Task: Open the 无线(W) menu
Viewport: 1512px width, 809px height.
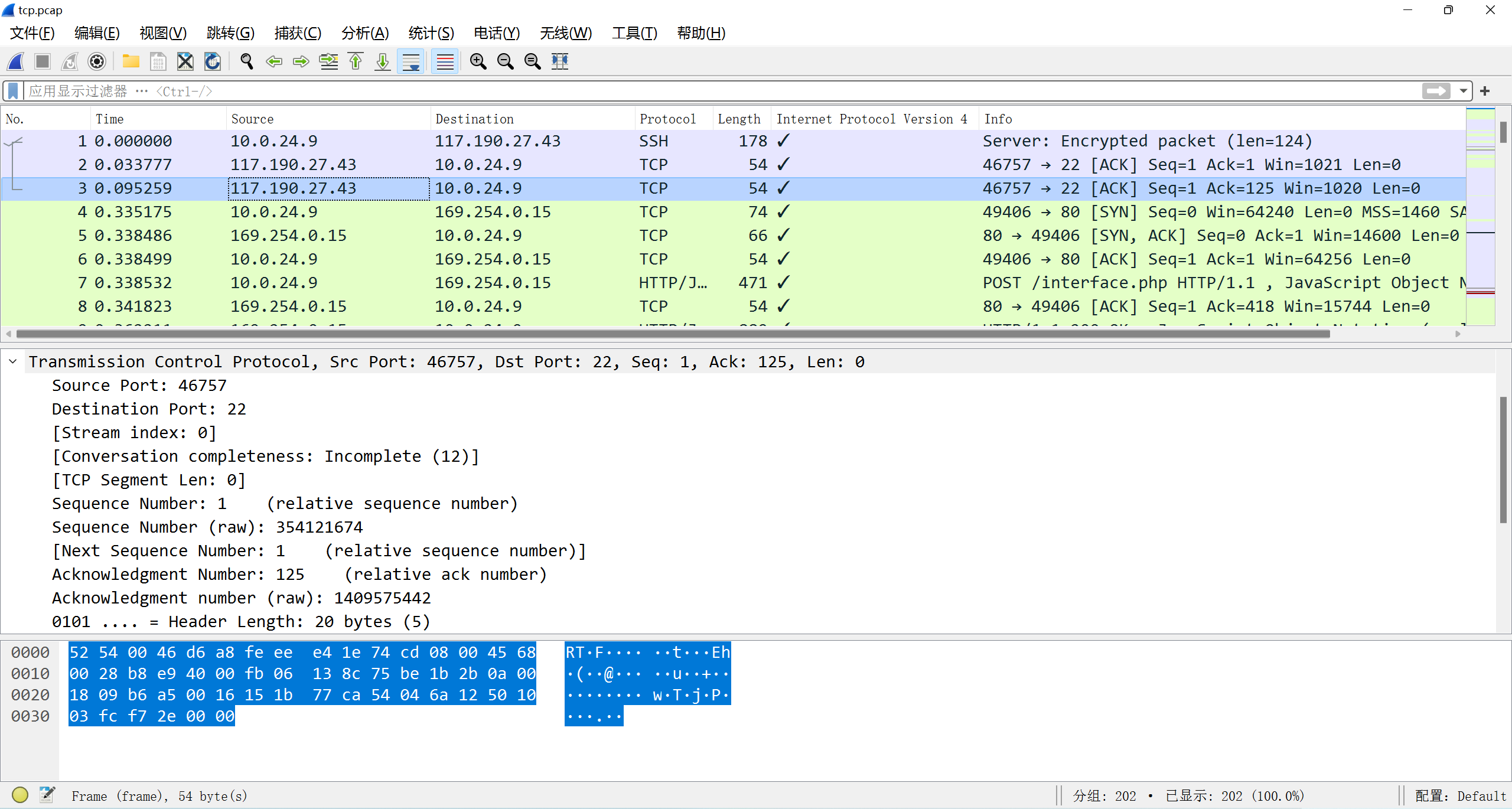Action: [565, 33]
